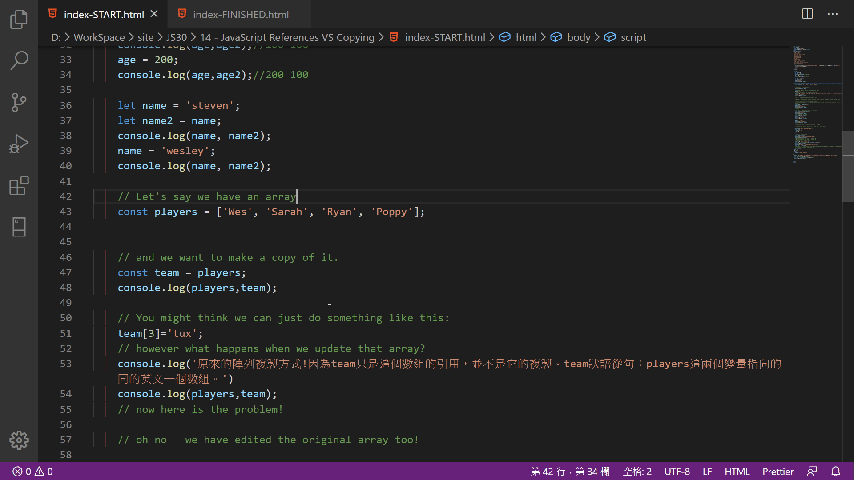The height and width of the screenshot is (480, 854).
Task: Click the vertical scrollbar thumb
Action: [x=848, y=166]
